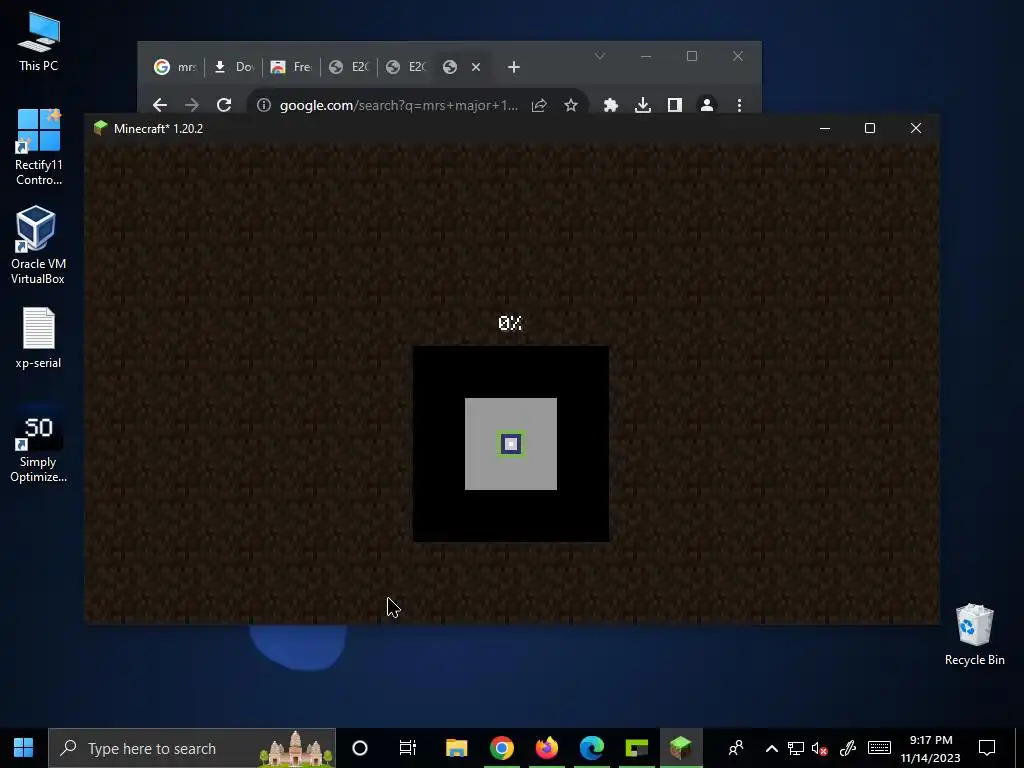Screen dimensions: 1024x768
Task: Switch to Chrome in the taskbar
Action: [x=502, y=748]
